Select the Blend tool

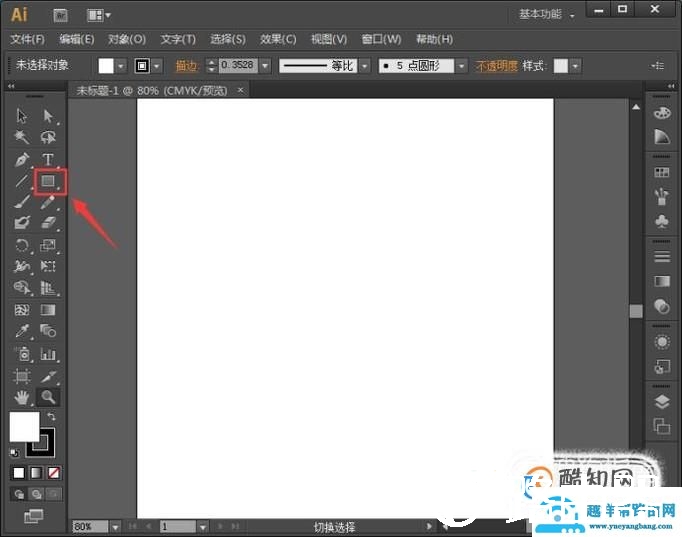tap(48, 331)
